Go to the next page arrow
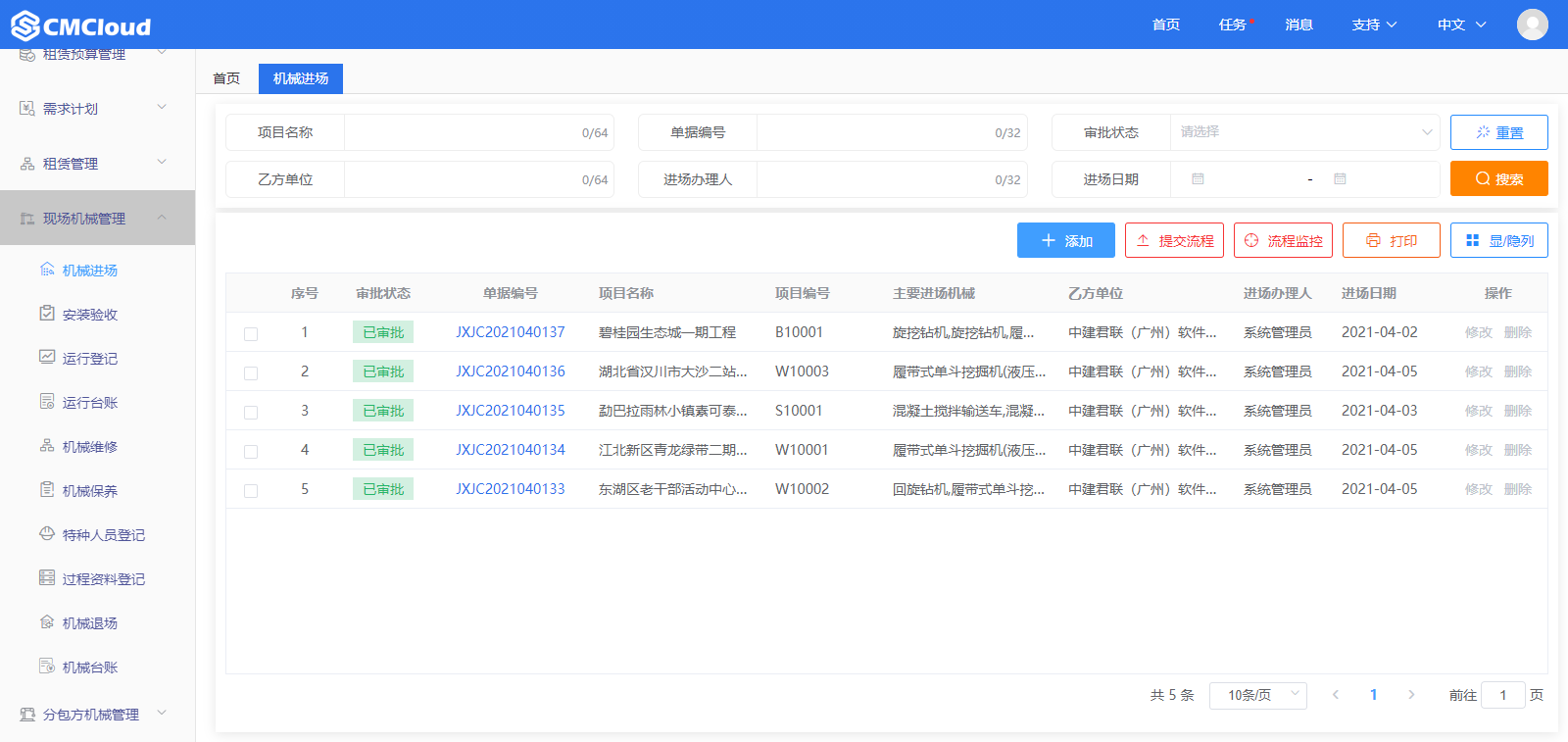 (1411, 695)
